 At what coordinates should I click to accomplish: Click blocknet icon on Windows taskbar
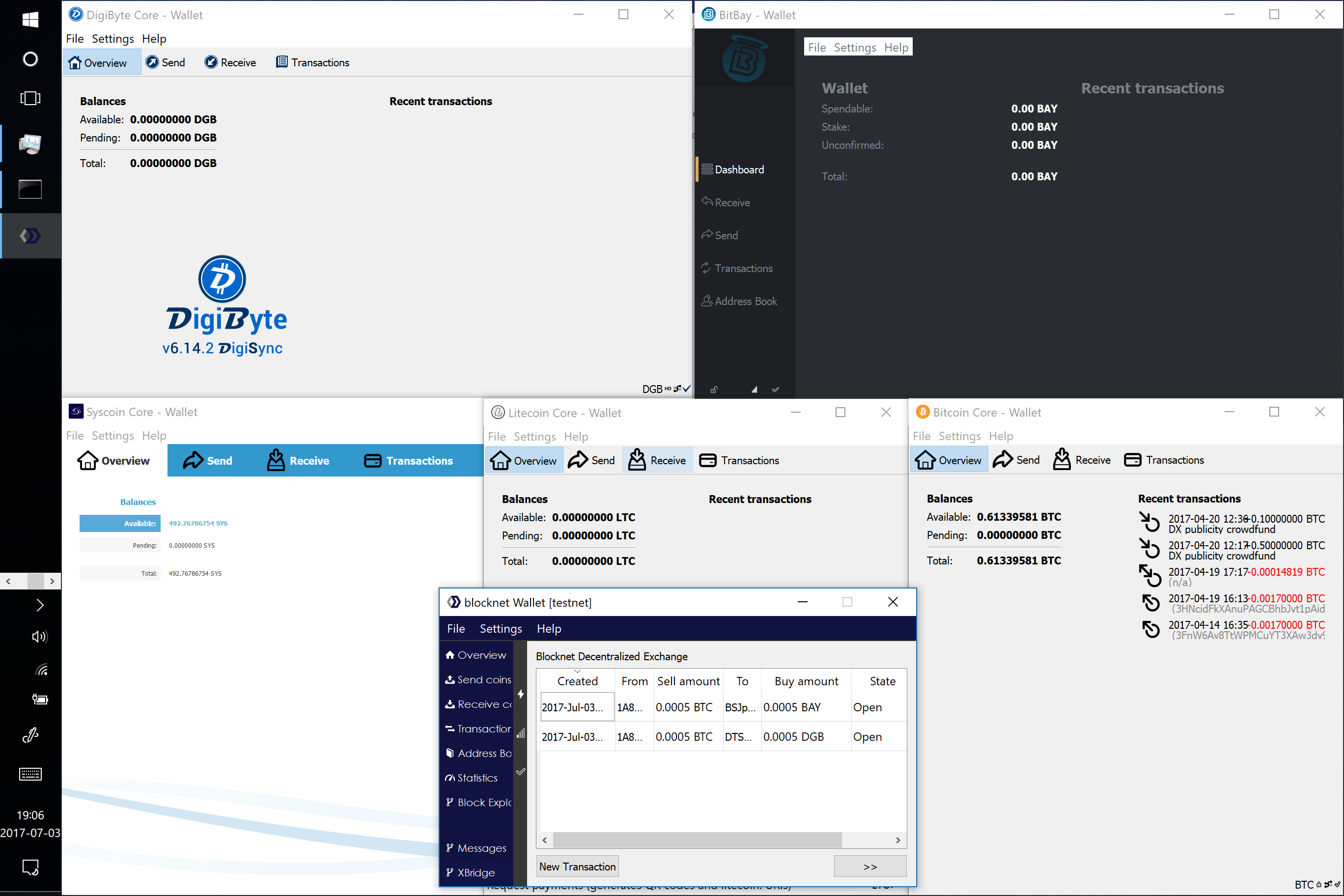(x=30, y=235)
